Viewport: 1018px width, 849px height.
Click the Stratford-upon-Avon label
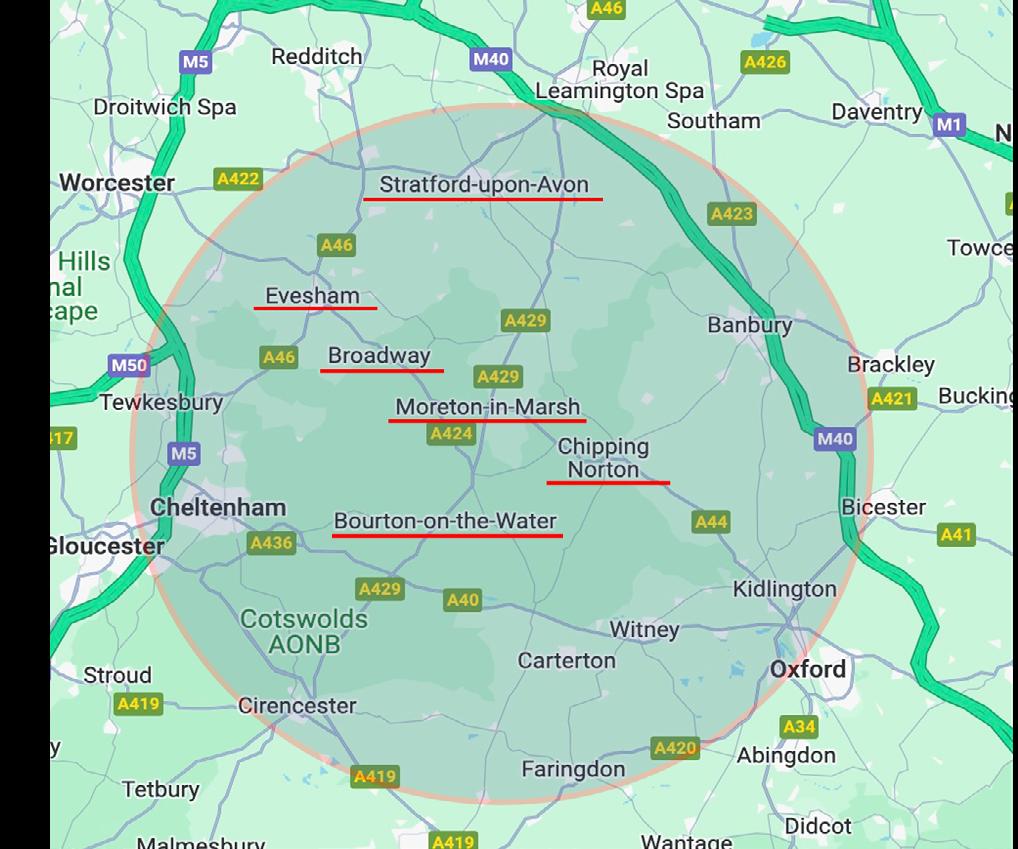tap(484, 184)
